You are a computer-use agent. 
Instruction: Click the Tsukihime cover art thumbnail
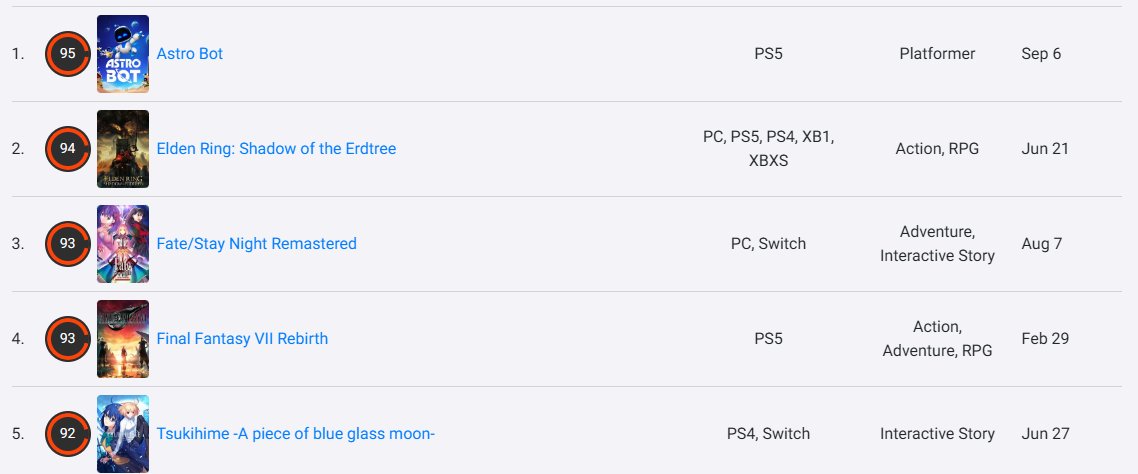click(x=123, y=434)
